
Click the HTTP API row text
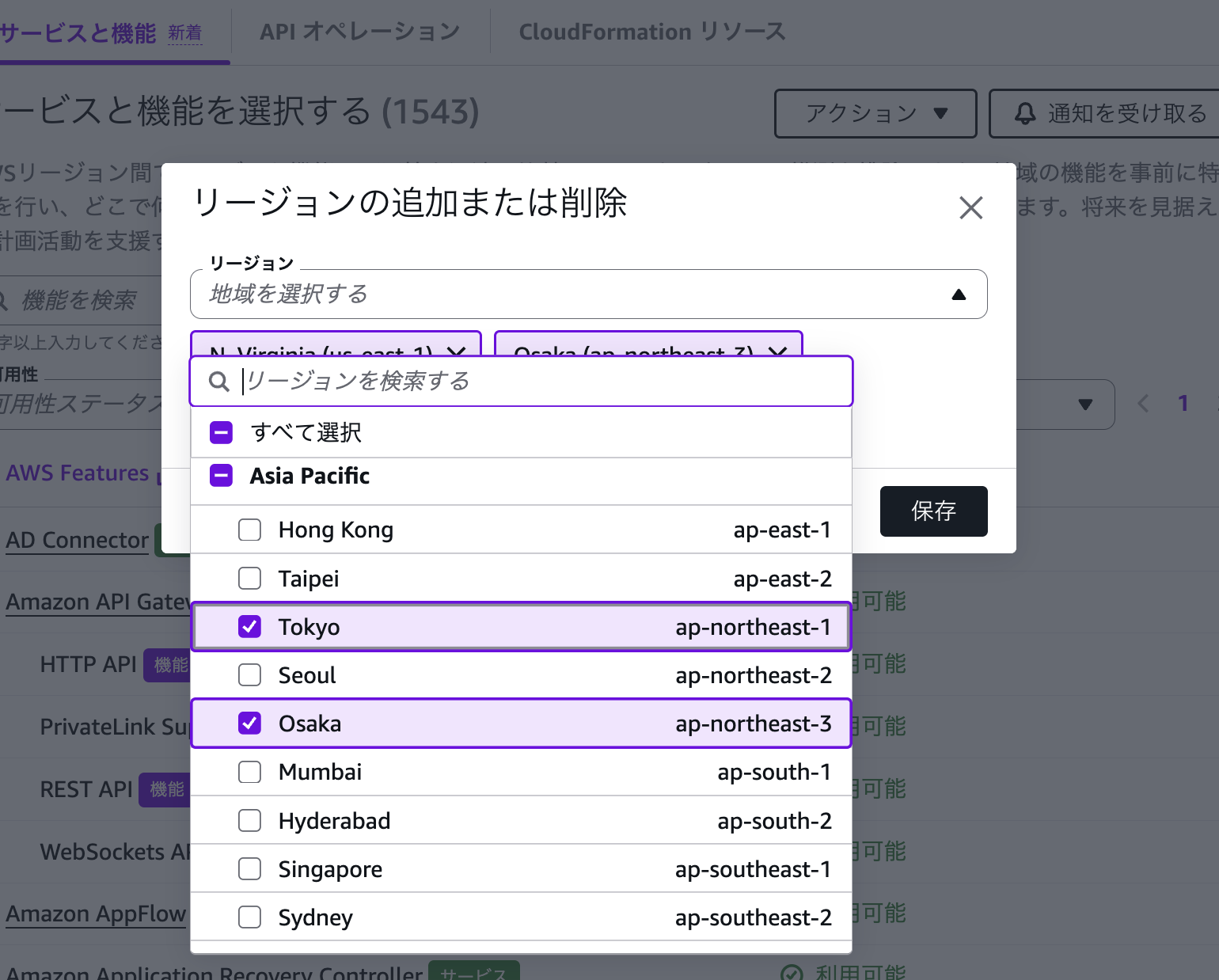(x=89, y=664)
